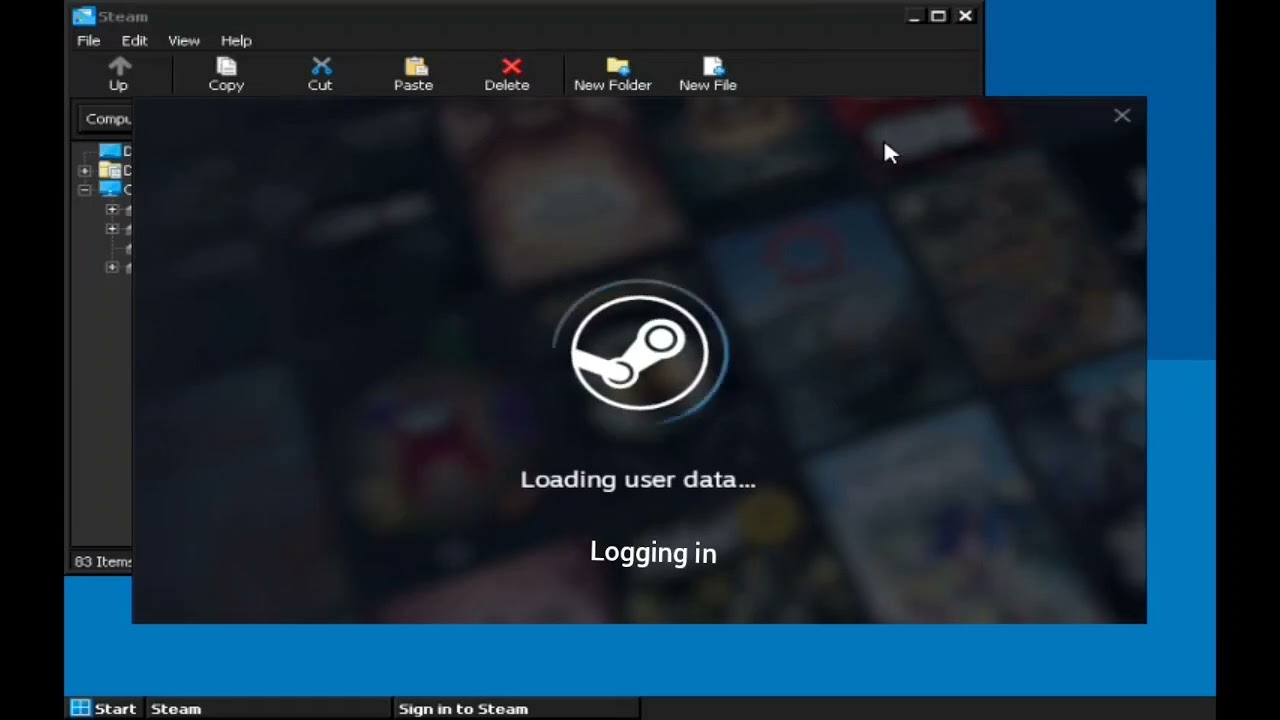
Task: Minimize the file manager window
Action: (914, 16)
